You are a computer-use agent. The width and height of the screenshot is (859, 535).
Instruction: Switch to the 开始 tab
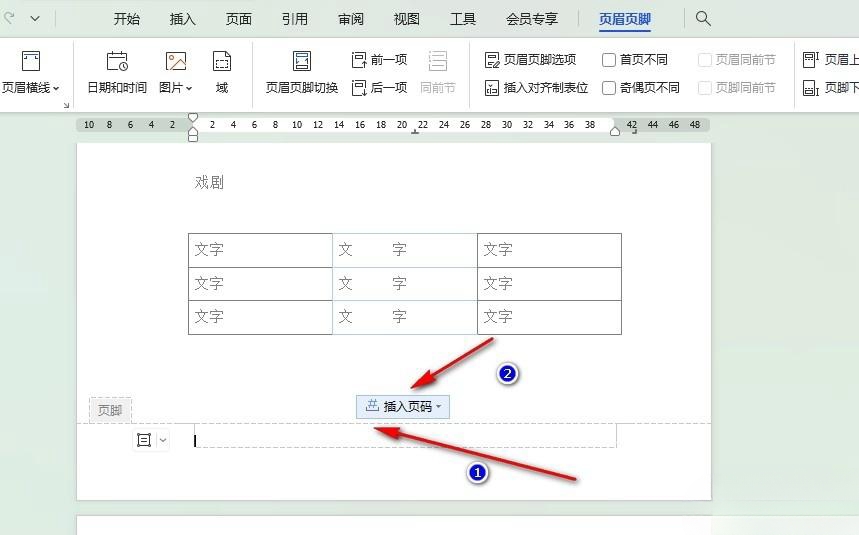click(127, 19)
